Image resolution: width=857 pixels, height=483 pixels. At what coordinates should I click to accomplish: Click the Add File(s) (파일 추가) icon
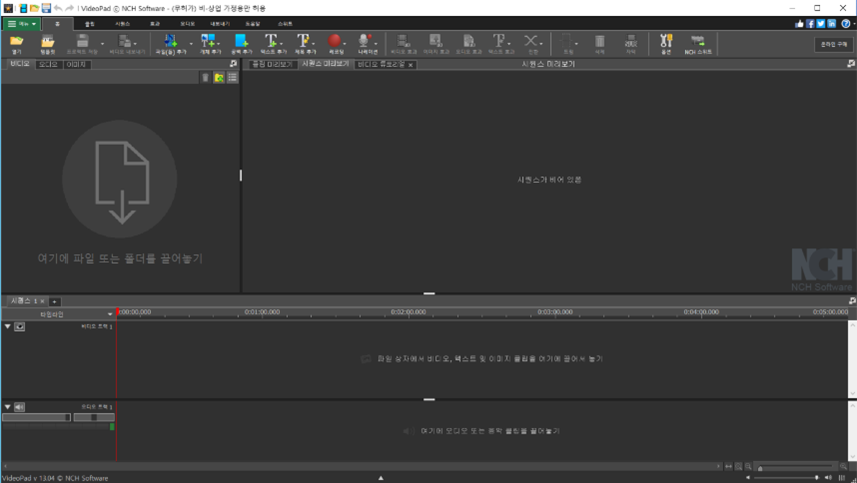[171, 41]
